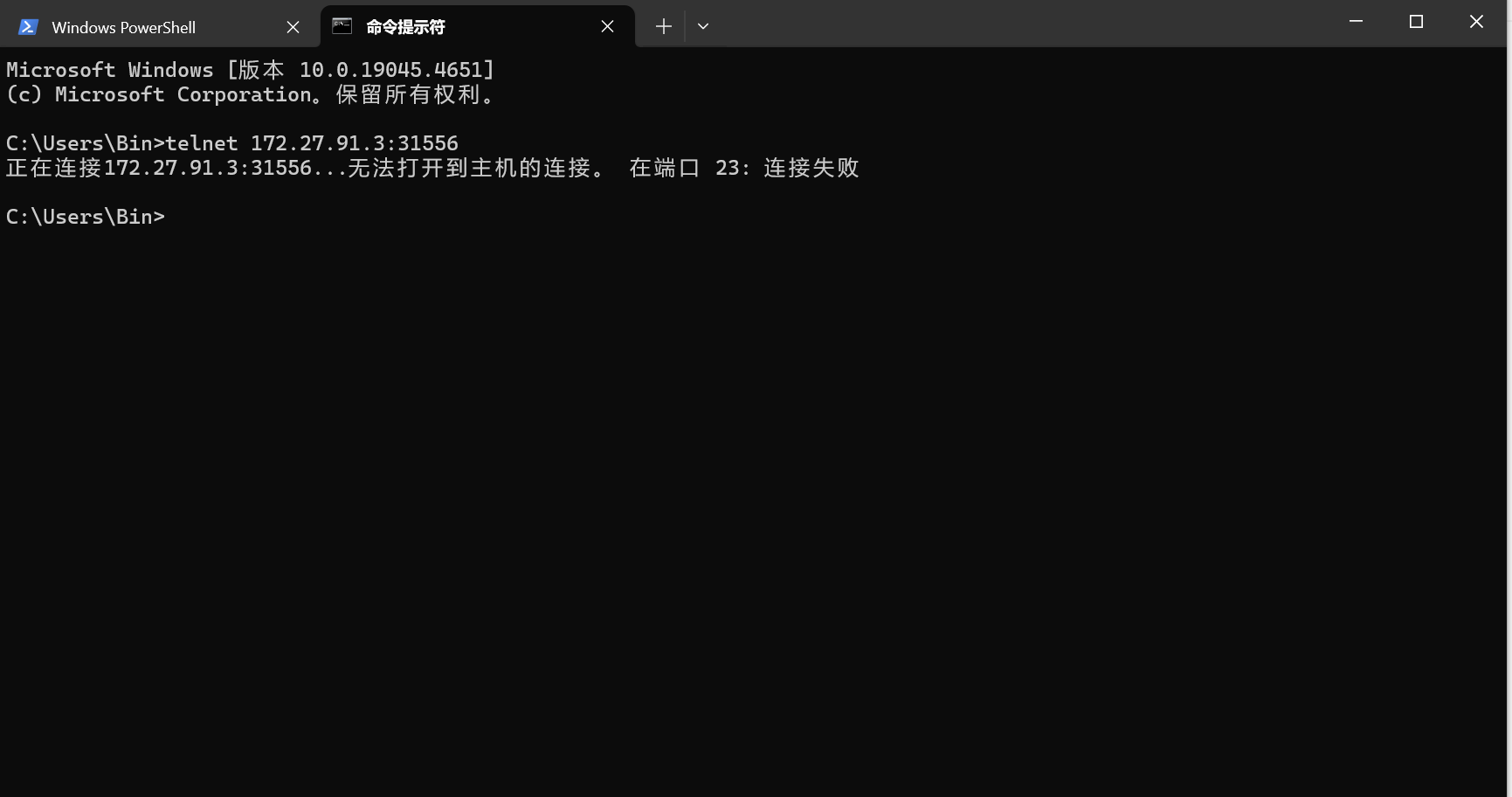Close the 命令提示符 tab
Viewport: 1512px width, 797px height.
(x=608, y=27)
